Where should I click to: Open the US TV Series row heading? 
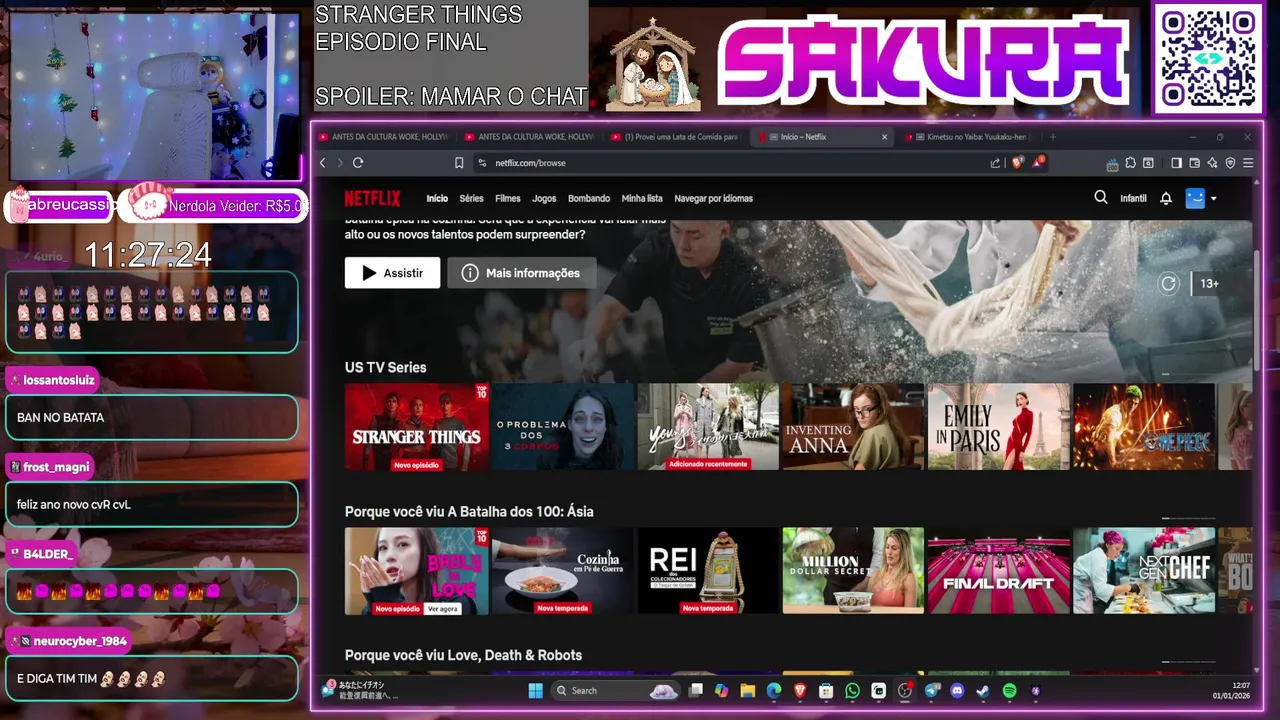(x=385, y=367)
